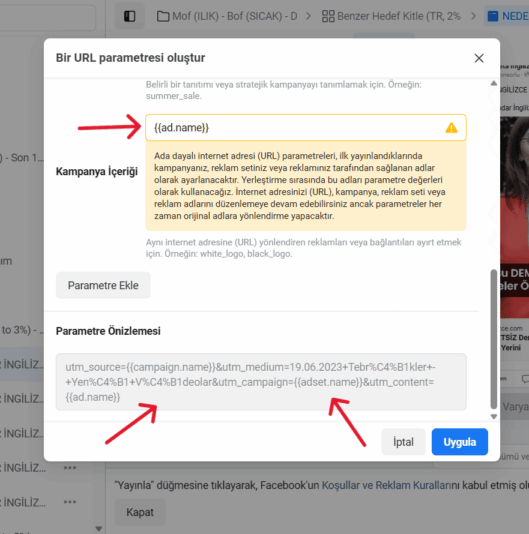
Task: Close the URL parameter dialog
Action: tap(479, 58)
